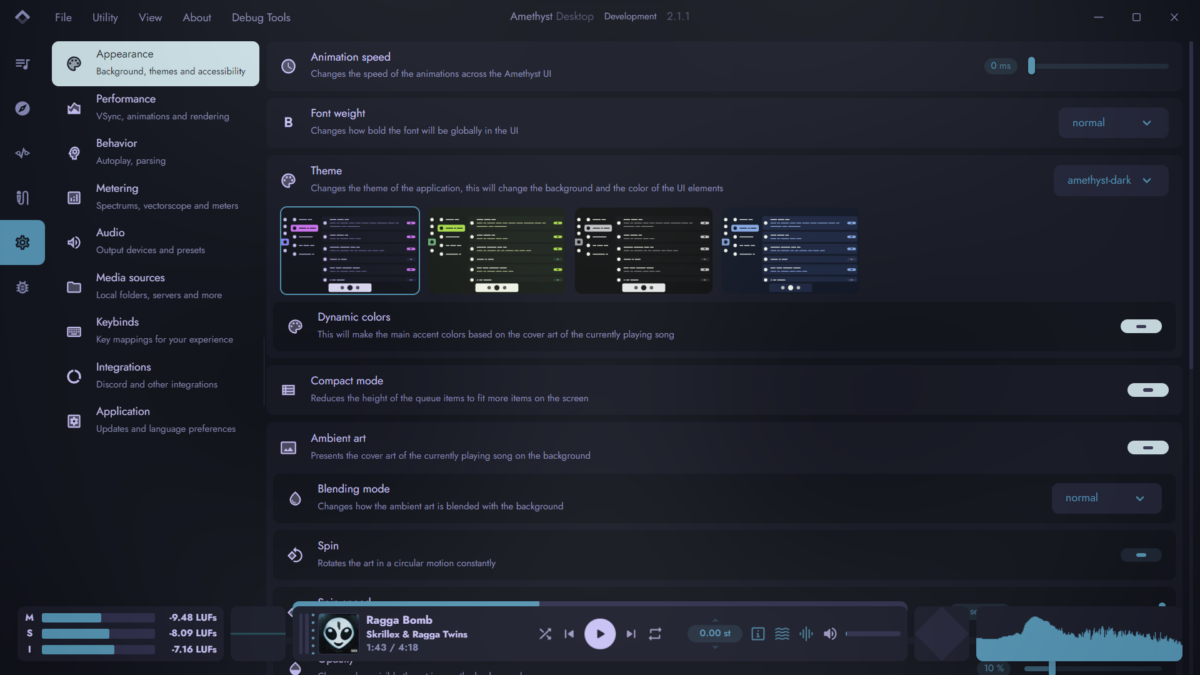The width and height of the screenshot is (1200, 675).
Task: Skip to the previous track
Action: (x=569, y=634)
